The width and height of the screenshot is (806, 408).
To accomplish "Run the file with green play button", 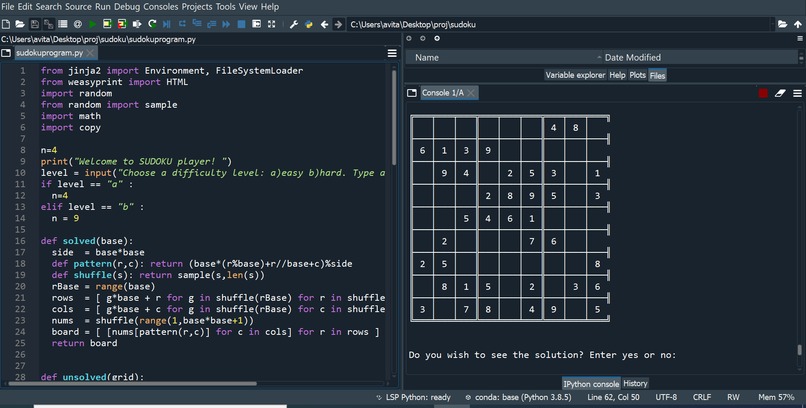I will click(93, 24).
